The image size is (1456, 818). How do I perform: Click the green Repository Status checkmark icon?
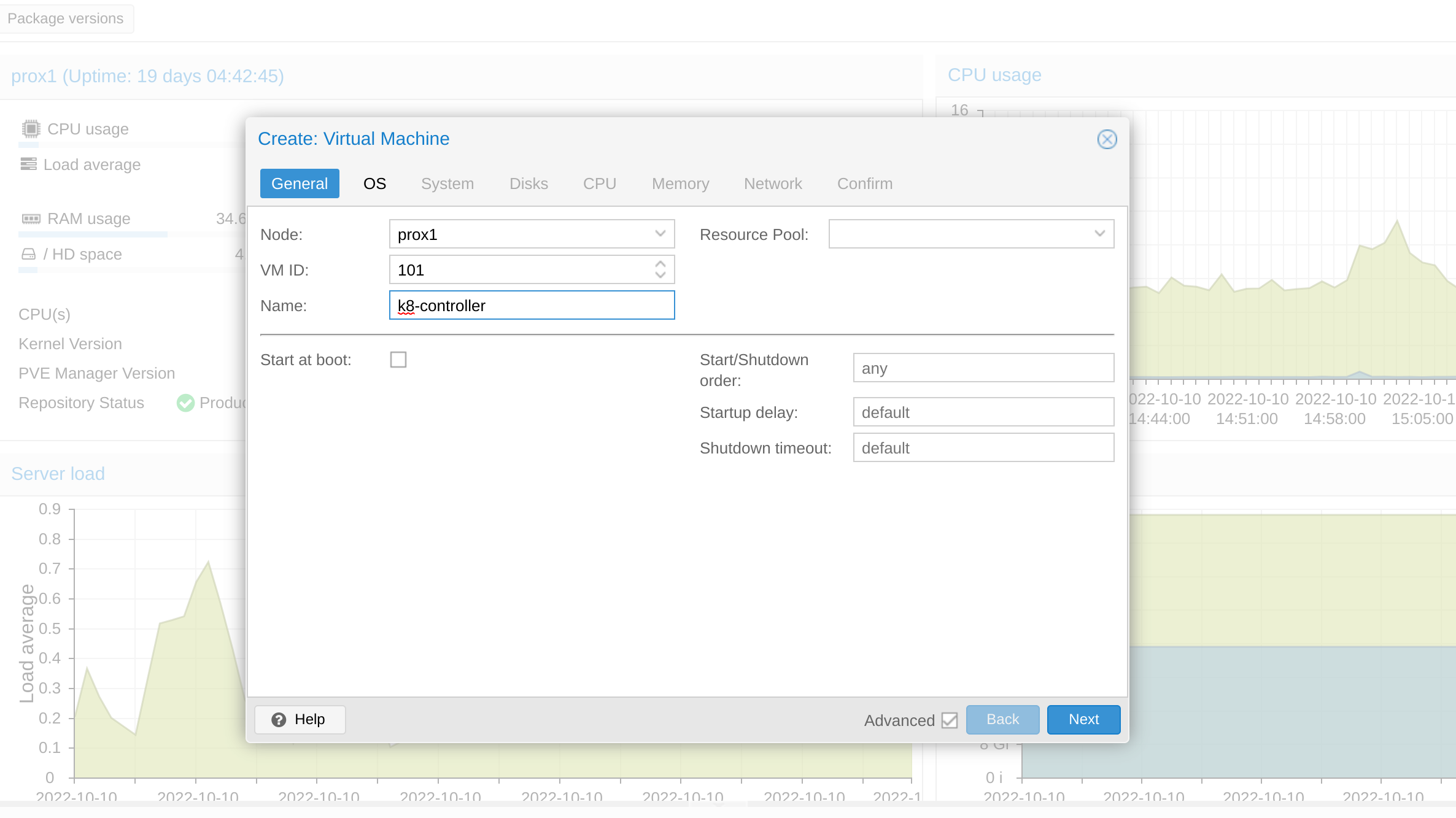(x=185, y=403)
